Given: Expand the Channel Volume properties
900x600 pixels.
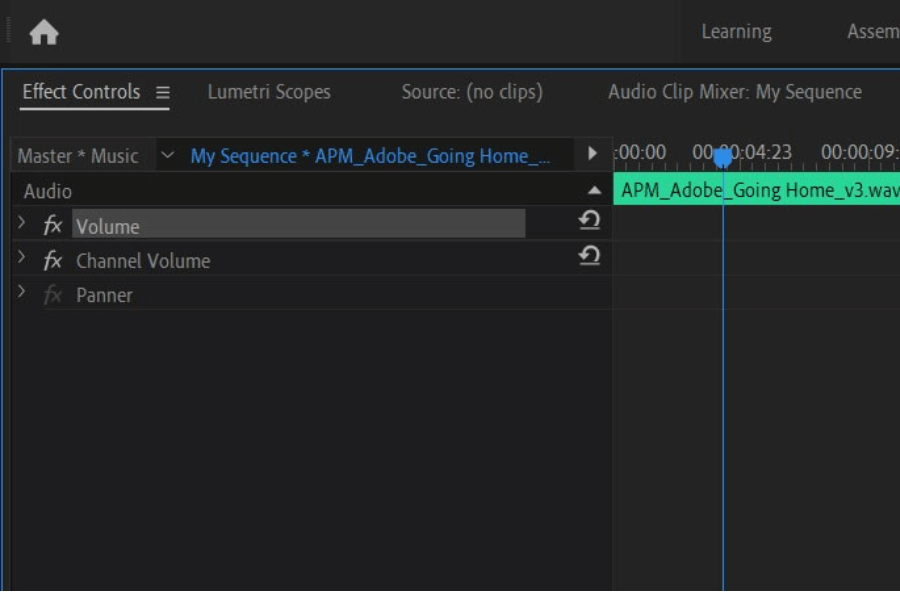Looking at the screenshot, I should click(x=22, y=258).
